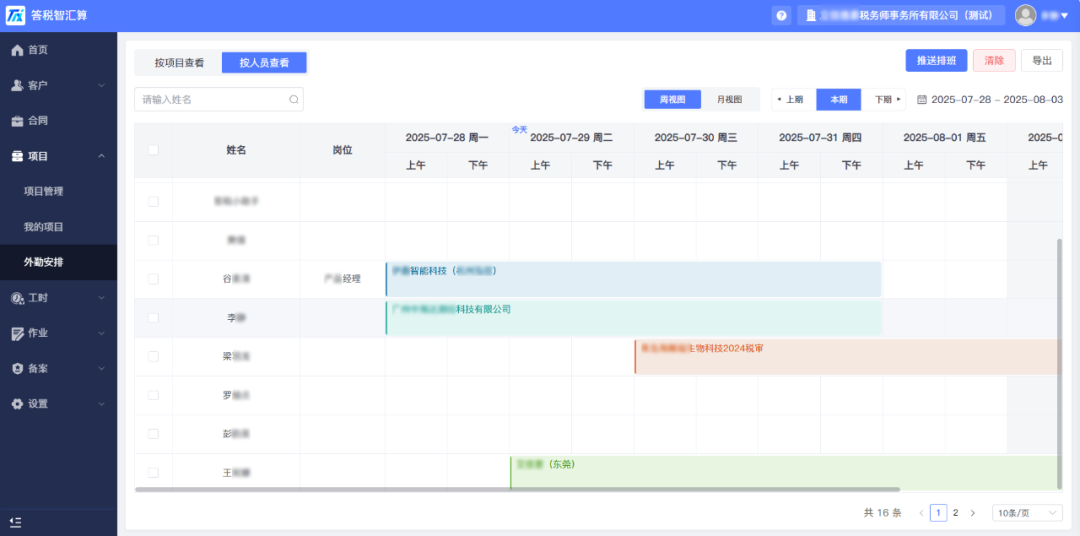Image resolution: width=1080 pixels, height=536 pixels.
Task: Check the box for 罗 row
Action: click(x=153, y=395)
